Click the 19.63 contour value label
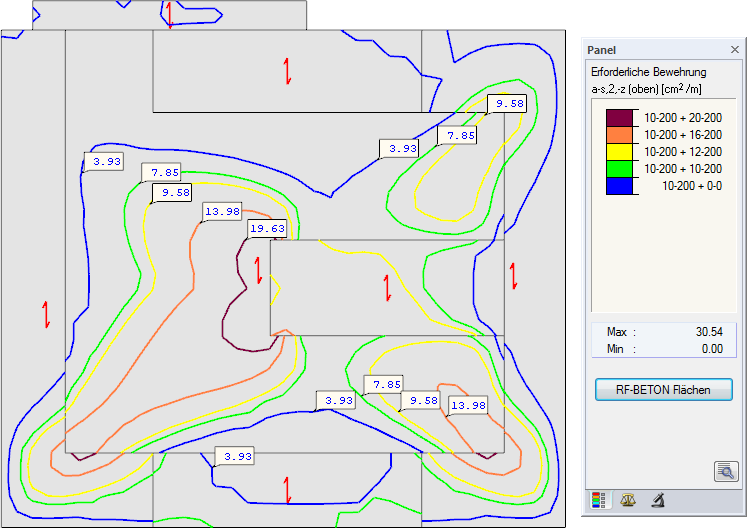This screenshot has height=528, width=747. [x=267, y=229]
